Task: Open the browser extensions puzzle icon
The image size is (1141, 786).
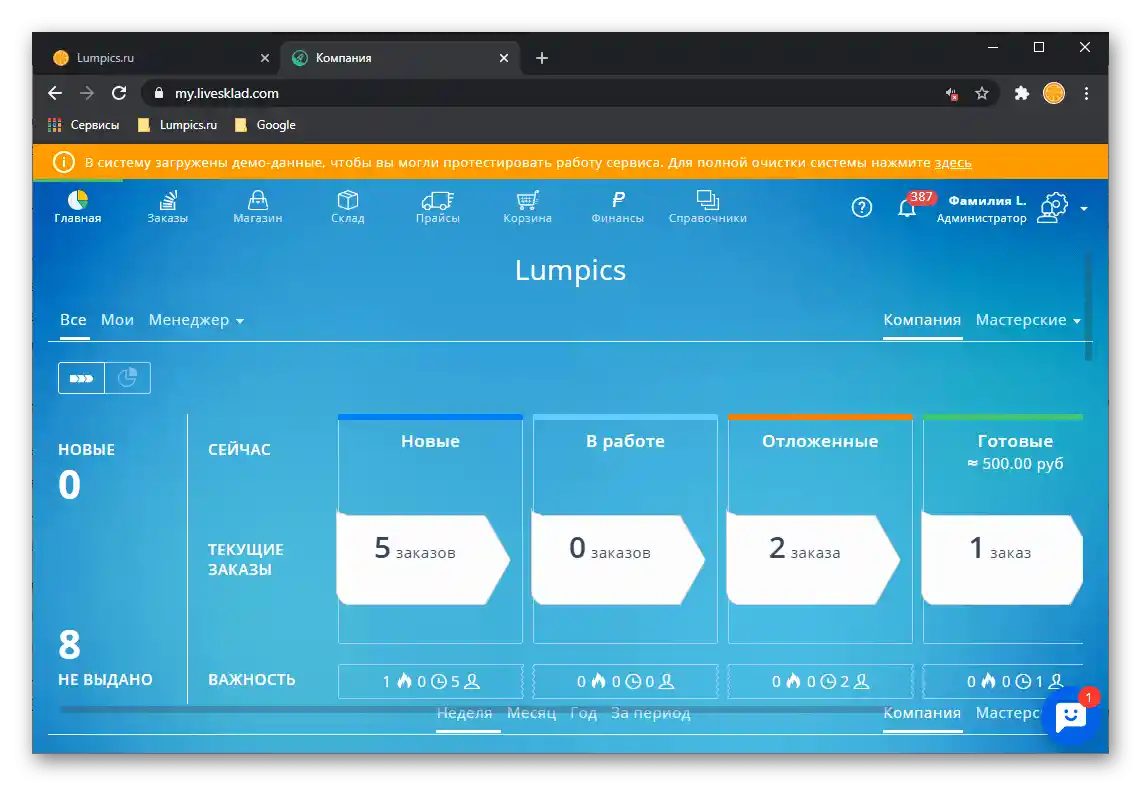Action: [x=1022, y=93]
